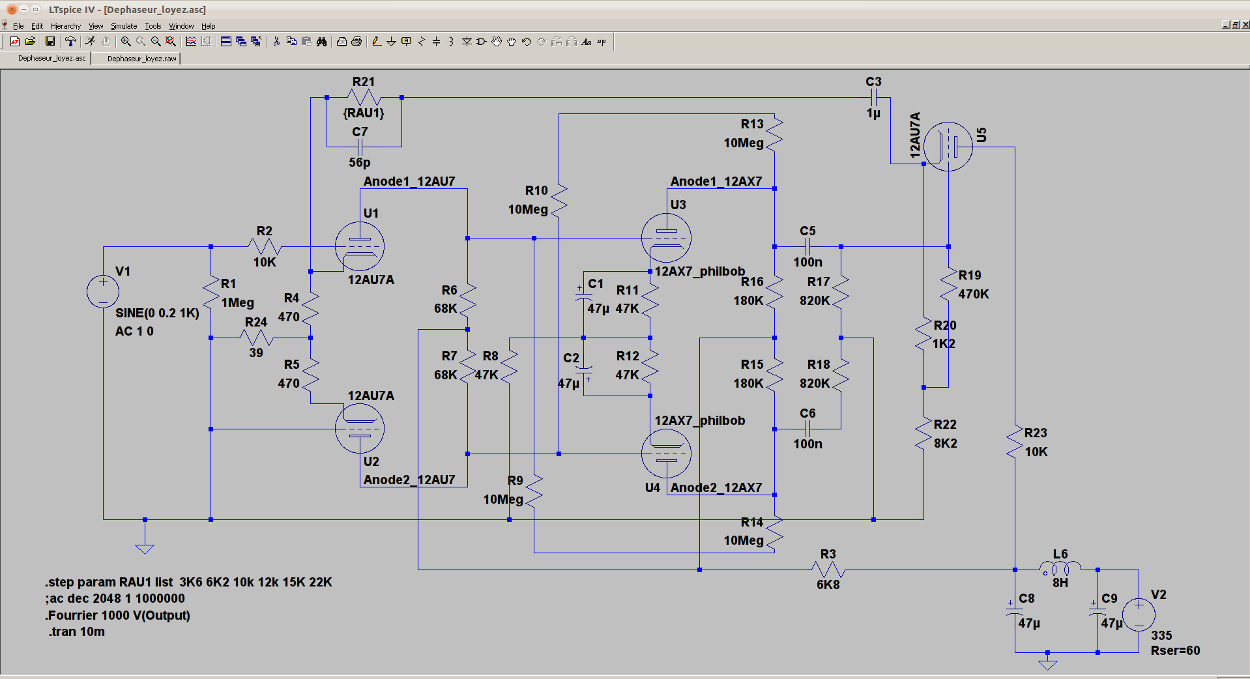Click the R23 10K resistor symbol

tap(1016, 443)
